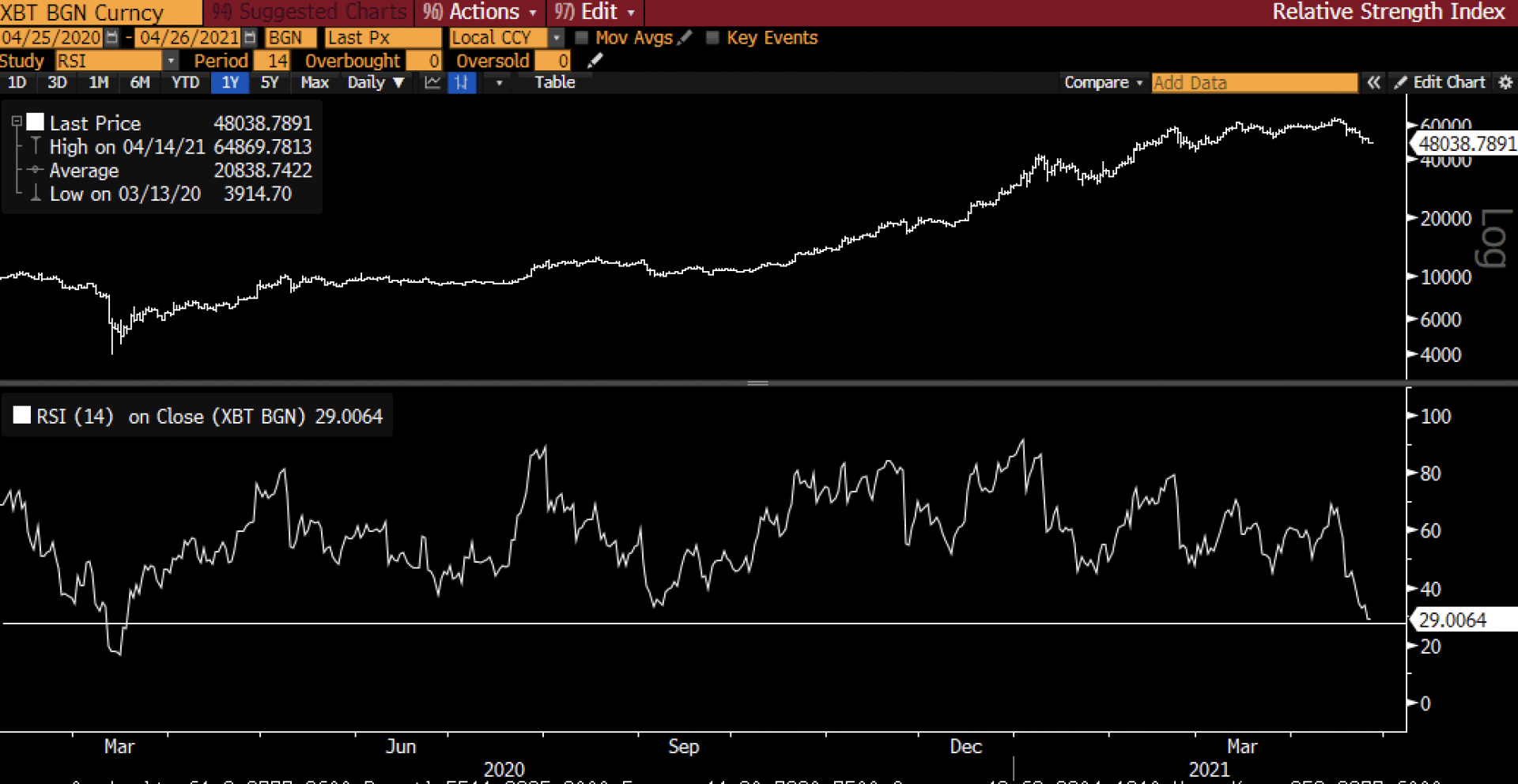Select the 5Y time range tab
Image resolution: width=1518 pixels, height=784 pixels.
tap(270, 82)
